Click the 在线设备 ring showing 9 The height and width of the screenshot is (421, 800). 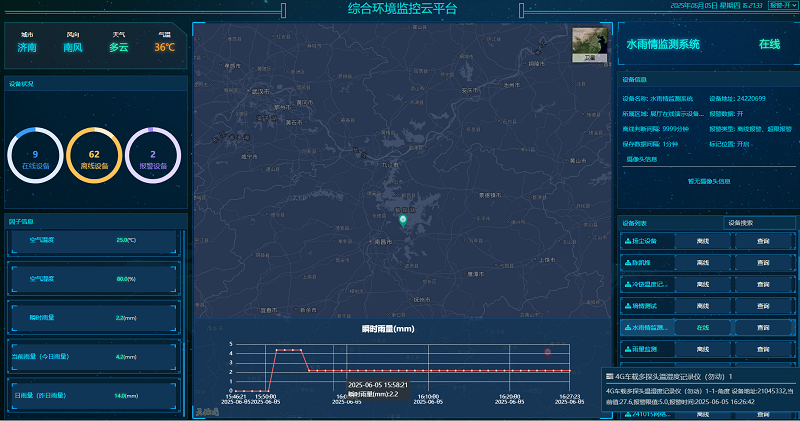[x=35, y=156]
